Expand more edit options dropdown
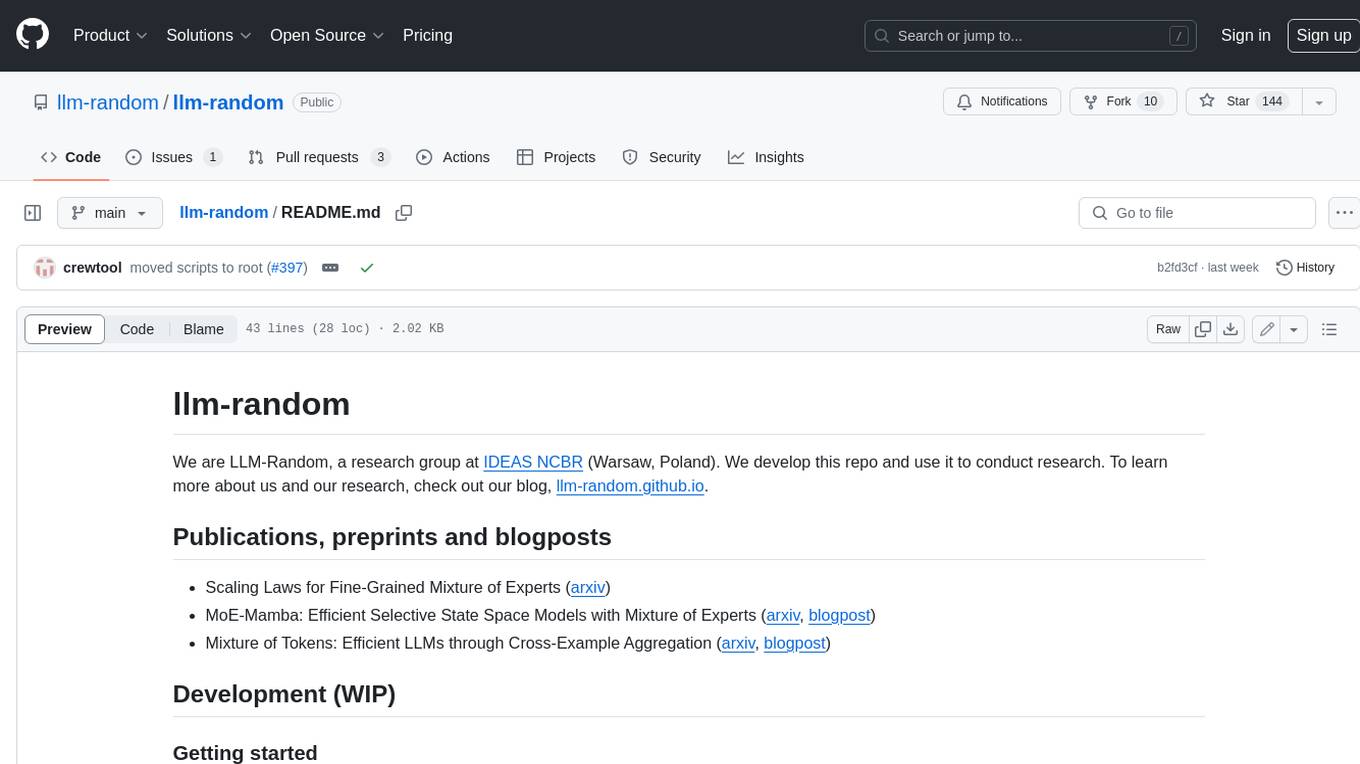 point(1294,329)
